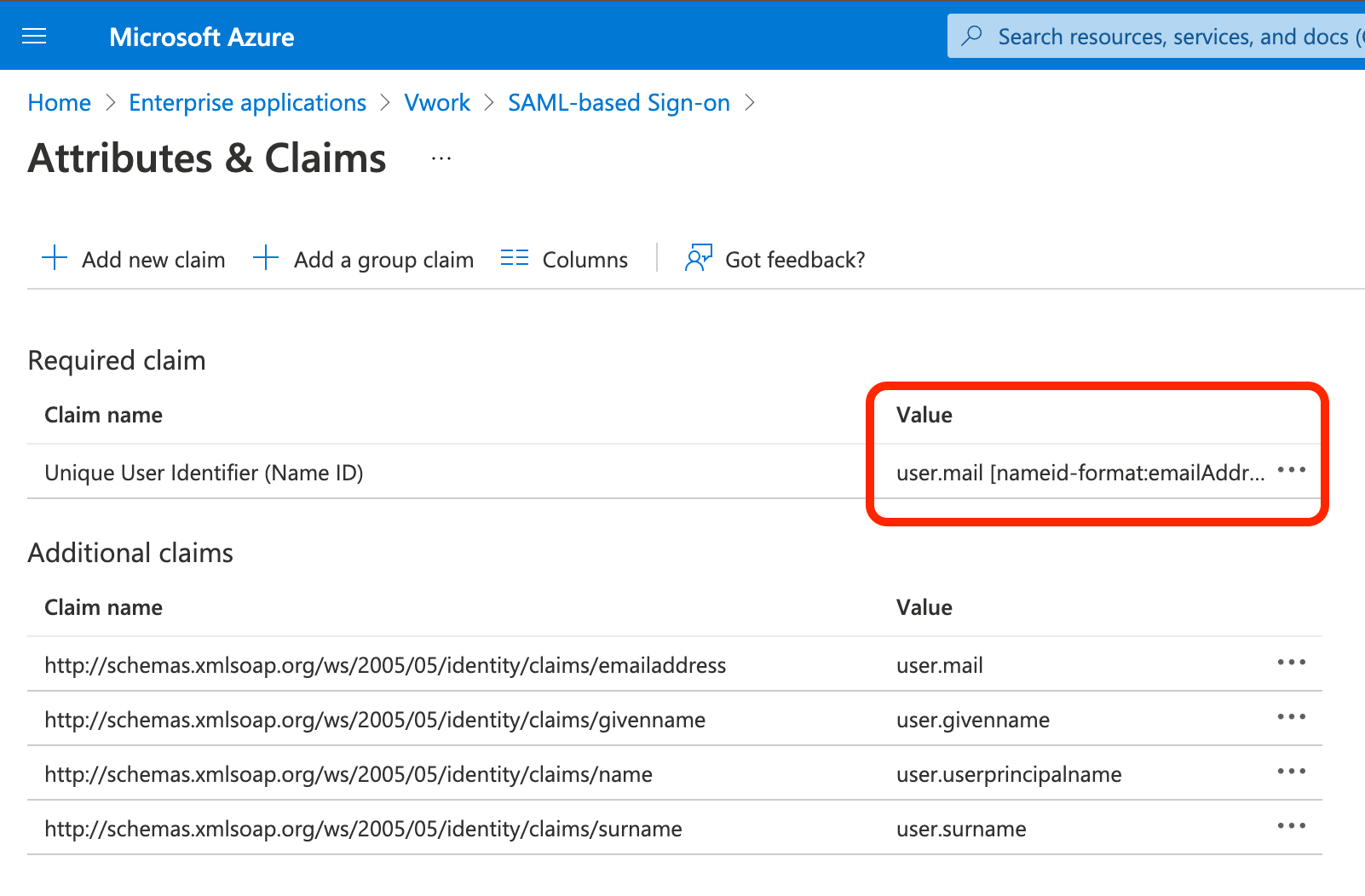
Task: Open ellipsis menu for user.userprincipalname row
Action: 1291,772
